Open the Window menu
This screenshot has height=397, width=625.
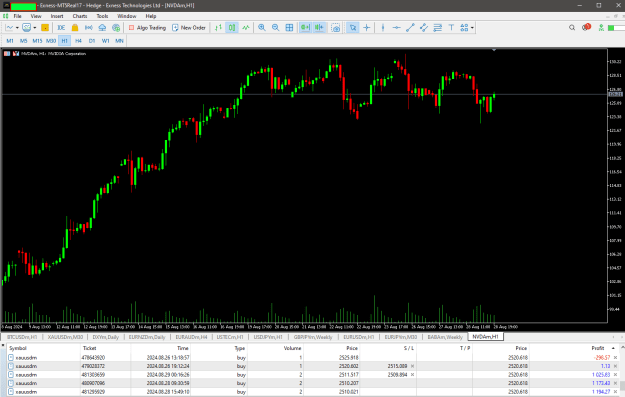[x=127, y=16]
